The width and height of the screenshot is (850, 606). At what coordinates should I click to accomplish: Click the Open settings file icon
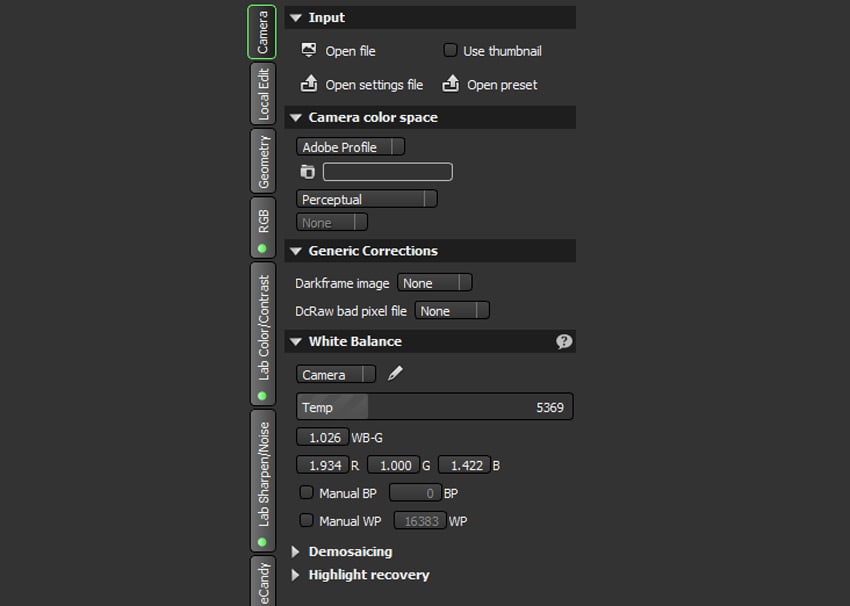pyautogui.click(x=309, y=84)
